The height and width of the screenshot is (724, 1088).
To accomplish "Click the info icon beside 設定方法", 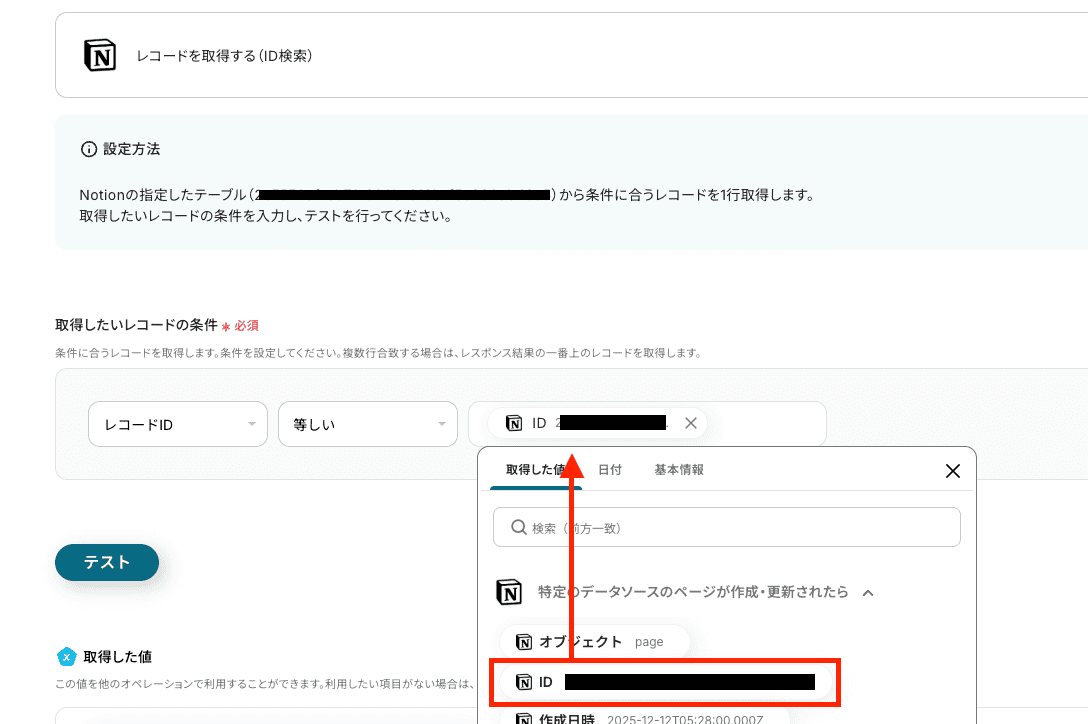I will tap(89, 149).
